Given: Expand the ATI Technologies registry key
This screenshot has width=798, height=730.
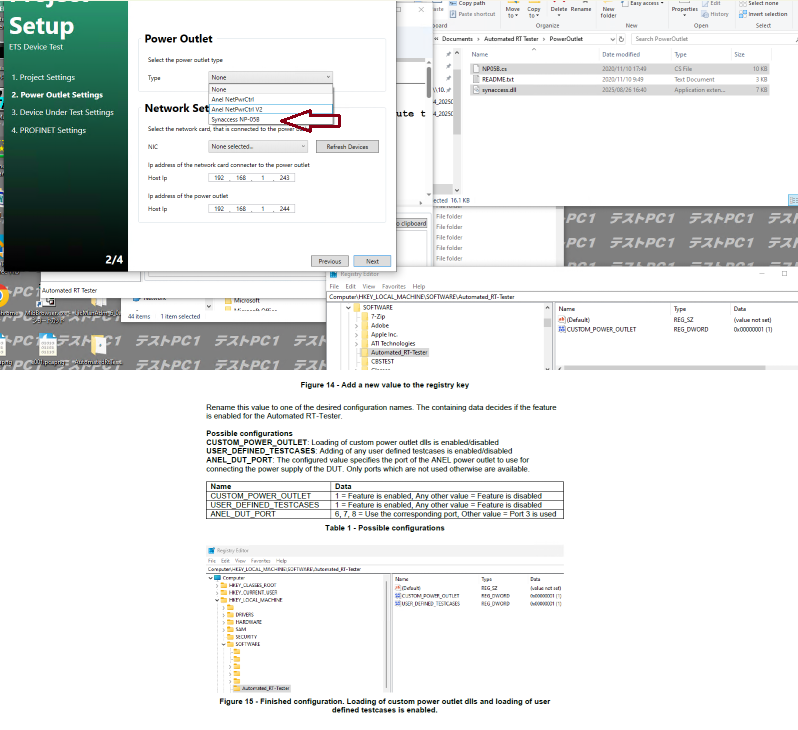Looking at the screenshot, I should (x=356, y=344).
